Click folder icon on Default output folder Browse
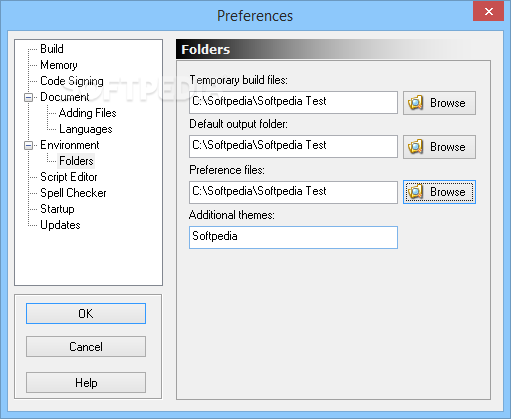This screenshot has width=511, height=419. 415,147
